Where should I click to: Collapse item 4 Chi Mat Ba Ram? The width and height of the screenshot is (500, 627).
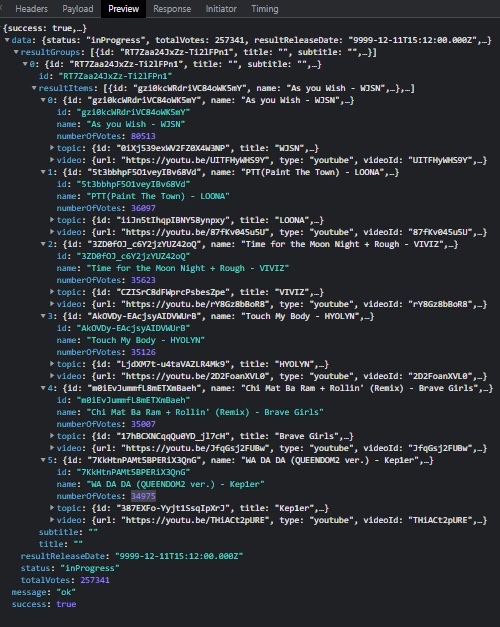pyautogui.click(x=43, y=388)
